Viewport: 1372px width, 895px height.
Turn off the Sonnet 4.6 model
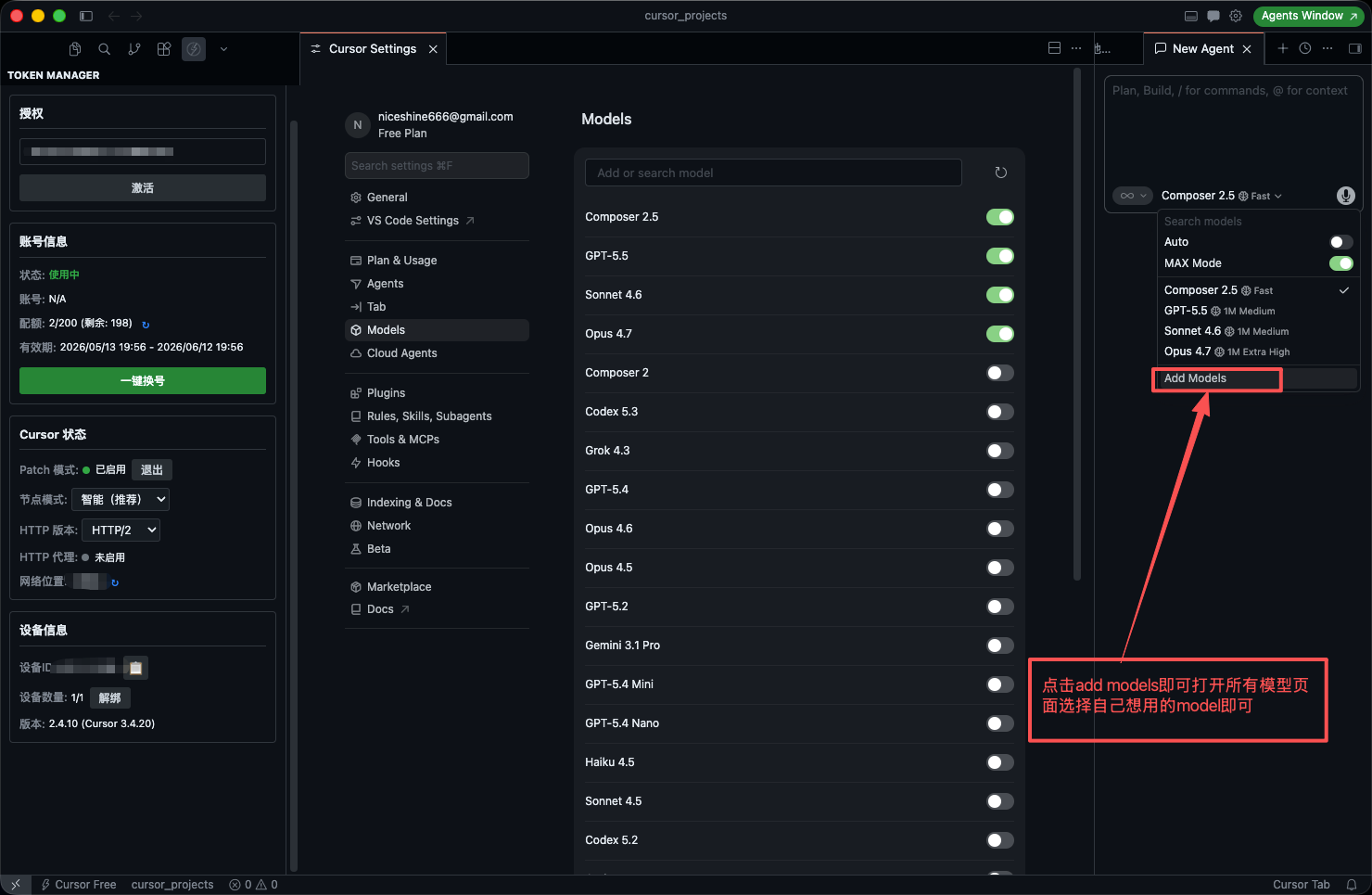[1000, 295]
